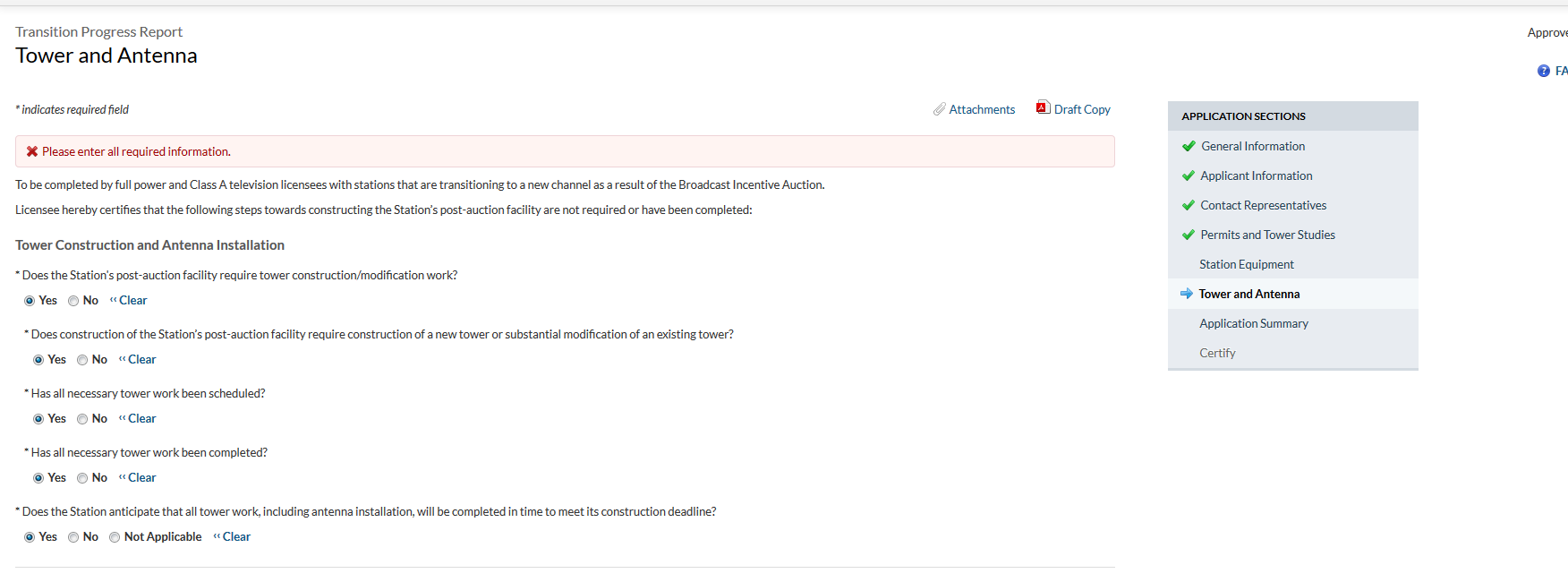Click the Draft Copy PDF icon
Viewport: 1568px width, 582px height.
click(x=1043, y=108)
